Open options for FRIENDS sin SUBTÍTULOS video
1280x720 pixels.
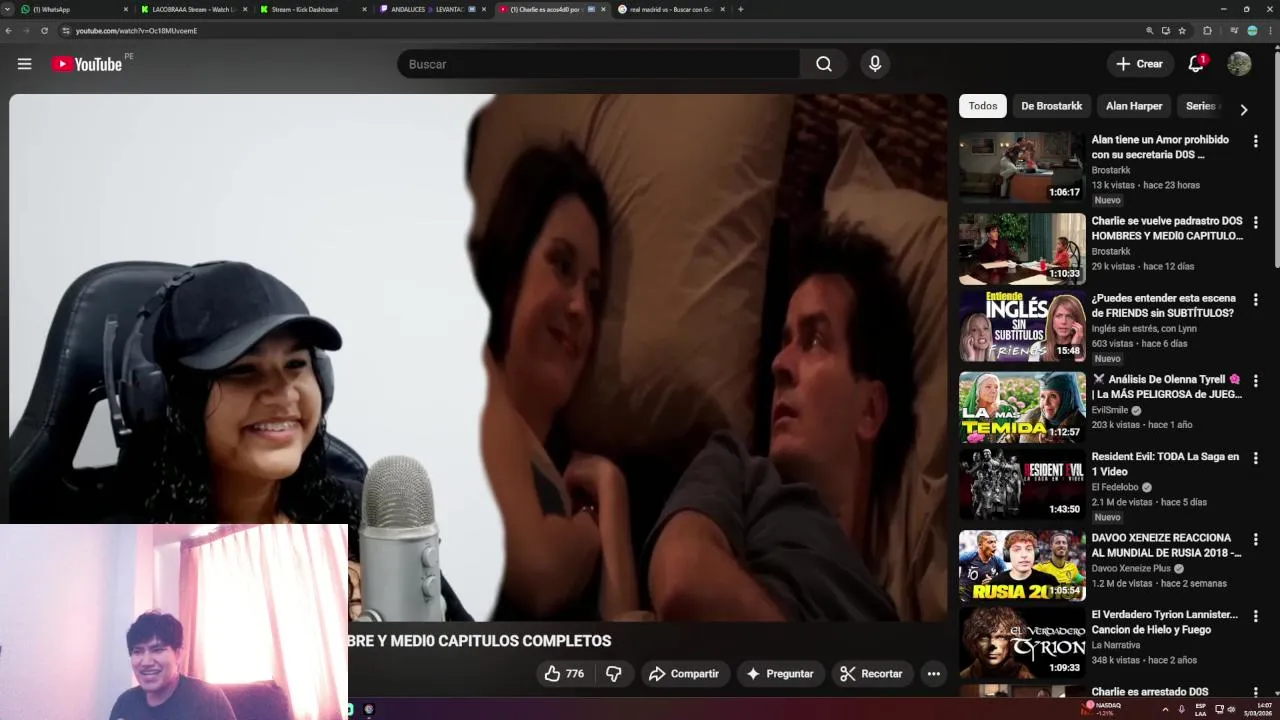tap(1256, 301)
